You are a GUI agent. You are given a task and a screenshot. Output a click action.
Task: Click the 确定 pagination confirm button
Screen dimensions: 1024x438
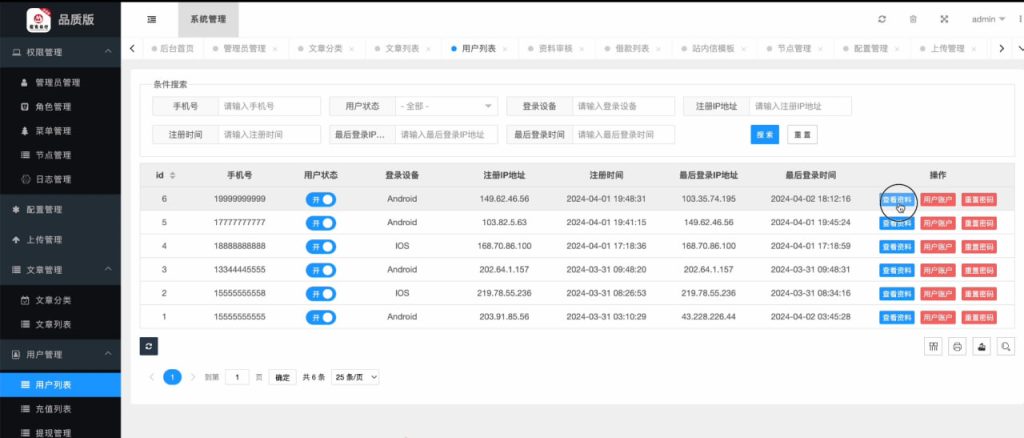(x=282, y=377)
